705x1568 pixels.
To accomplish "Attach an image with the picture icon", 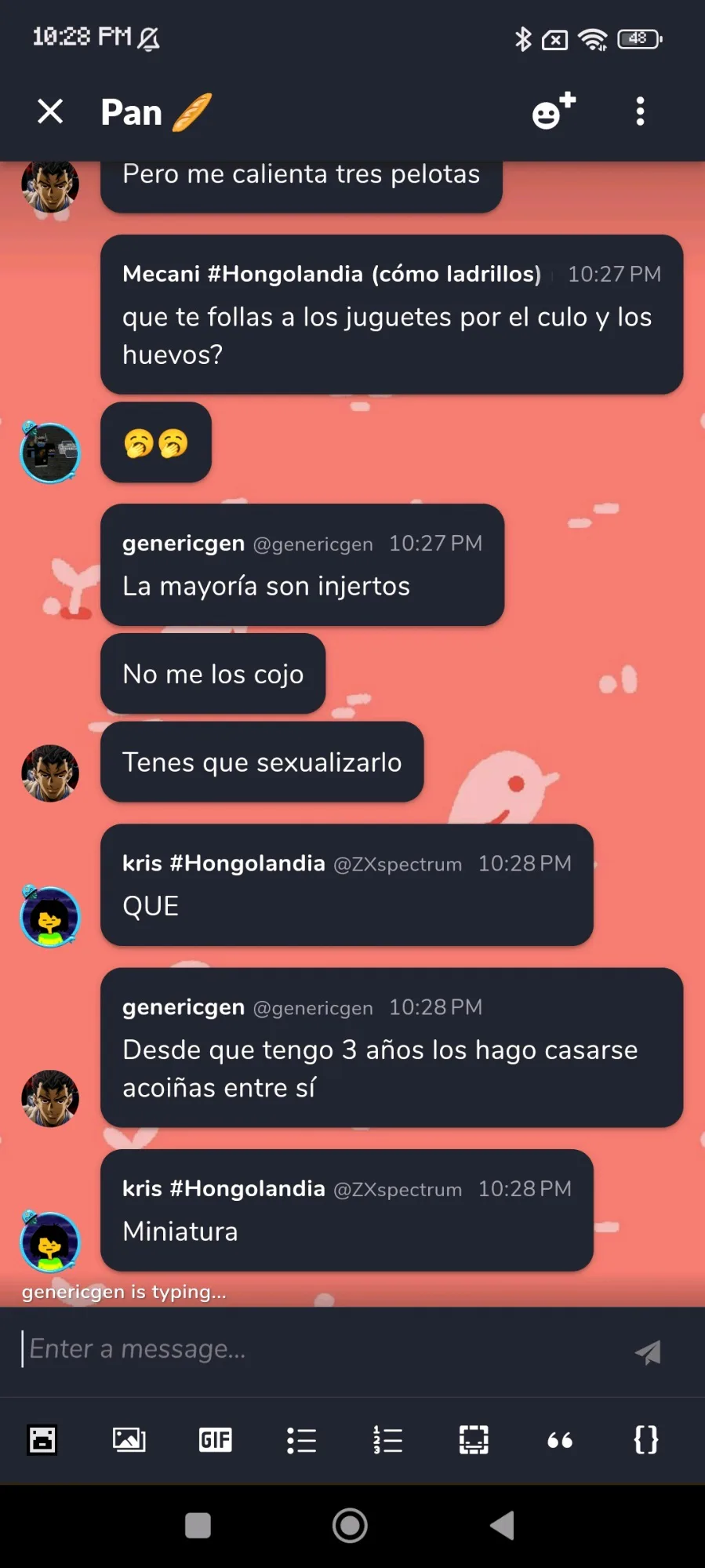I will [x=129, y=1439].
